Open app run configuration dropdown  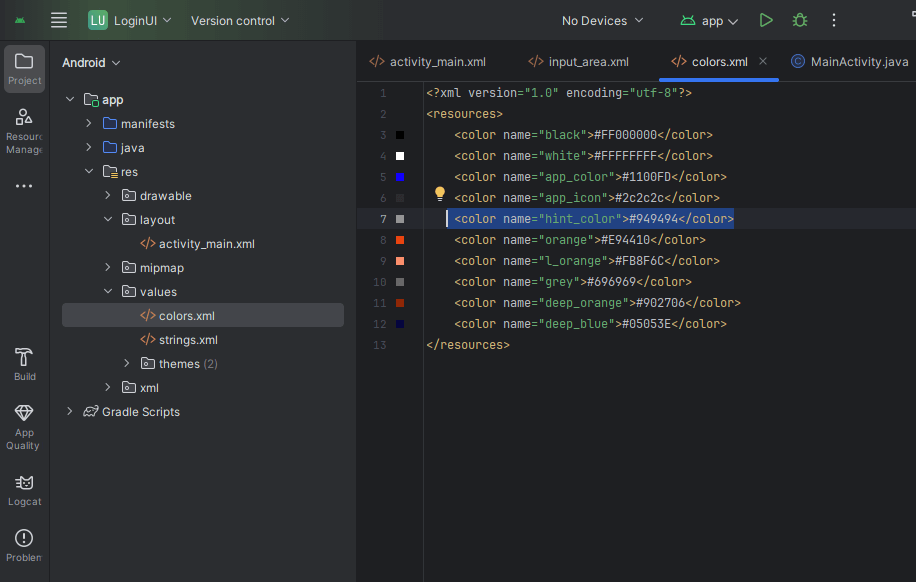tap(709, 20)
